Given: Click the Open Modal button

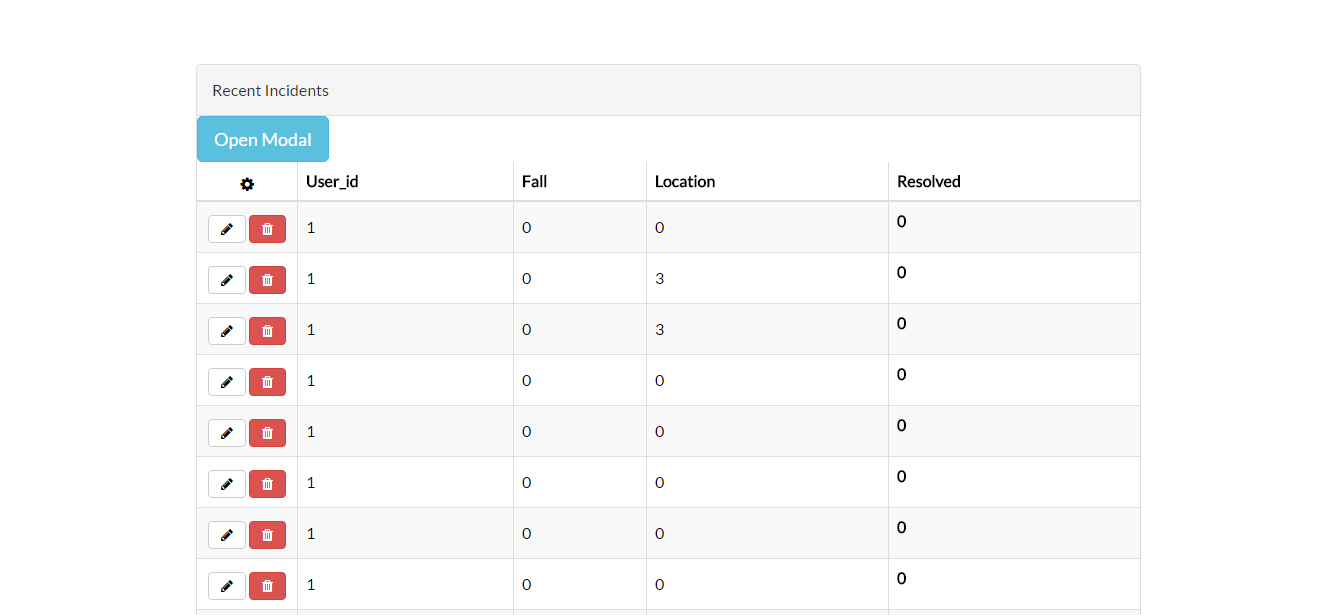Looking at the screenshot, I should coord(263,139).
